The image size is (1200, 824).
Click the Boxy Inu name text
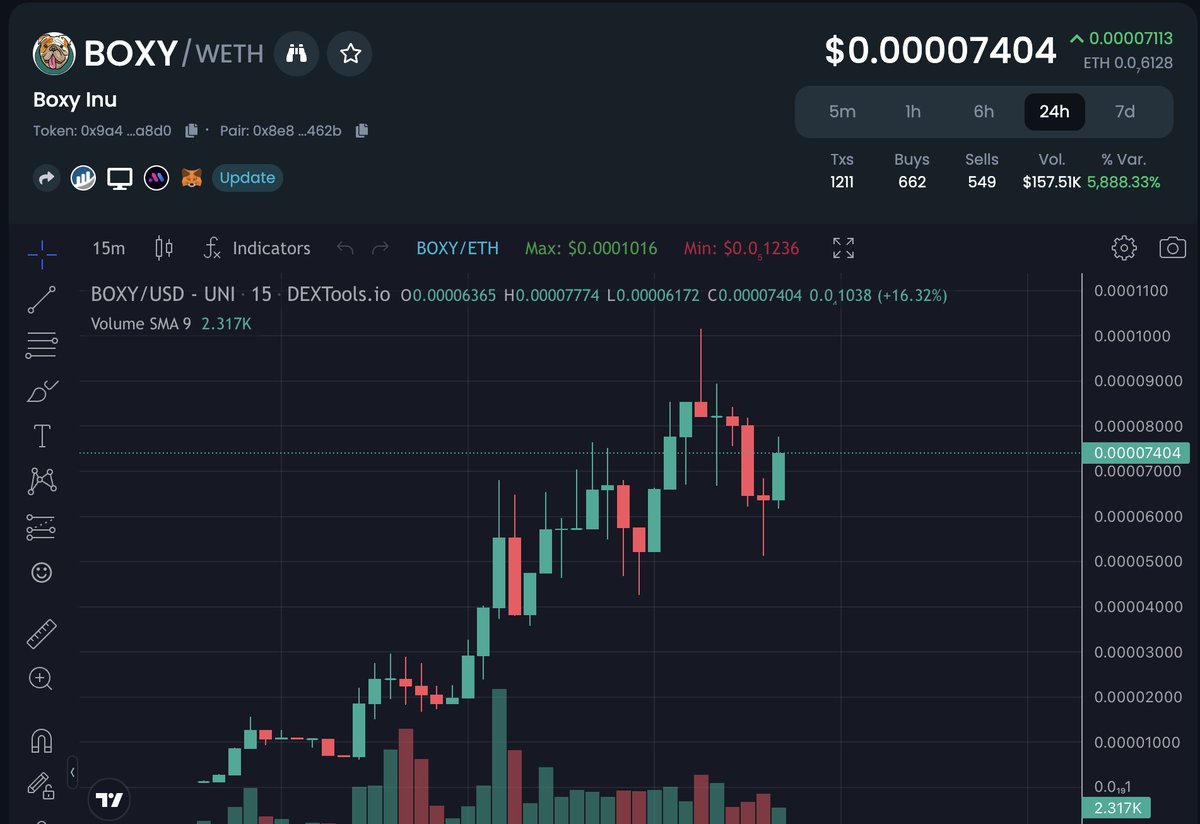[x=75, y=99]
